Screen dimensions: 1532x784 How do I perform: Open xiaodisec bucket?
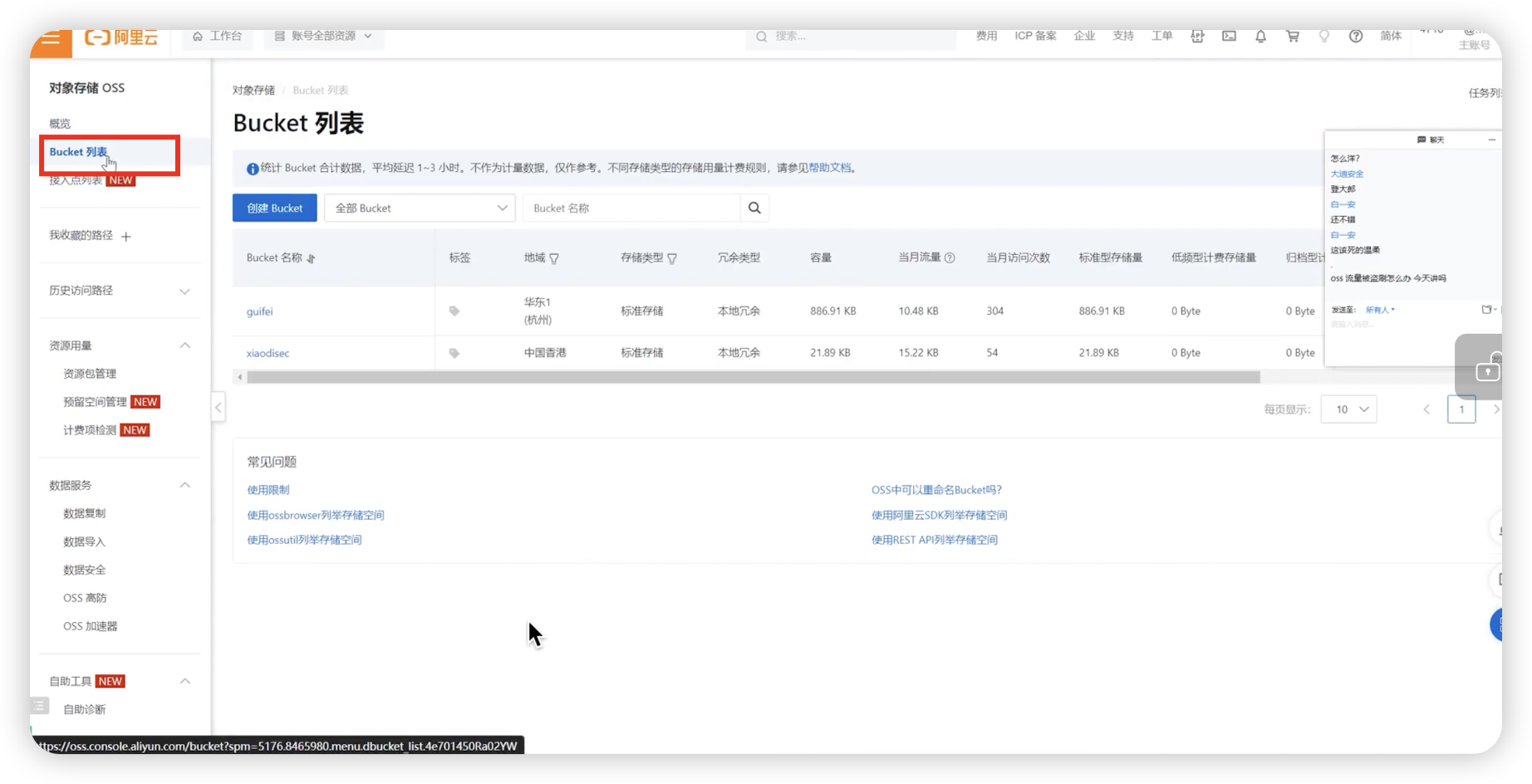pyautogui.click(x=268, y=353)
